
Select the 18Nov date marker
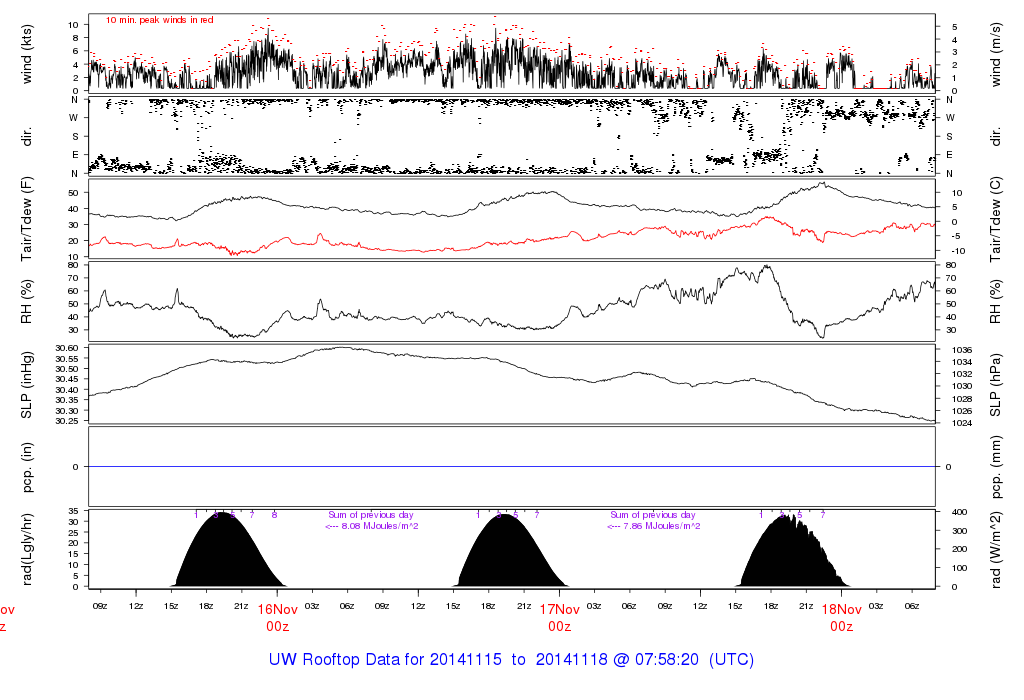[841, 609]
